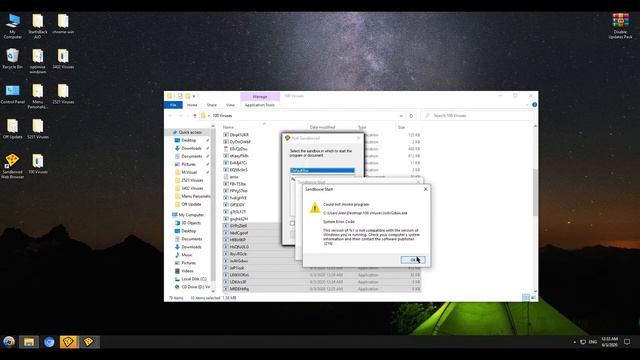640x360 pixels.
Task: Expand the address bar history dropdown
Action: 401,116
